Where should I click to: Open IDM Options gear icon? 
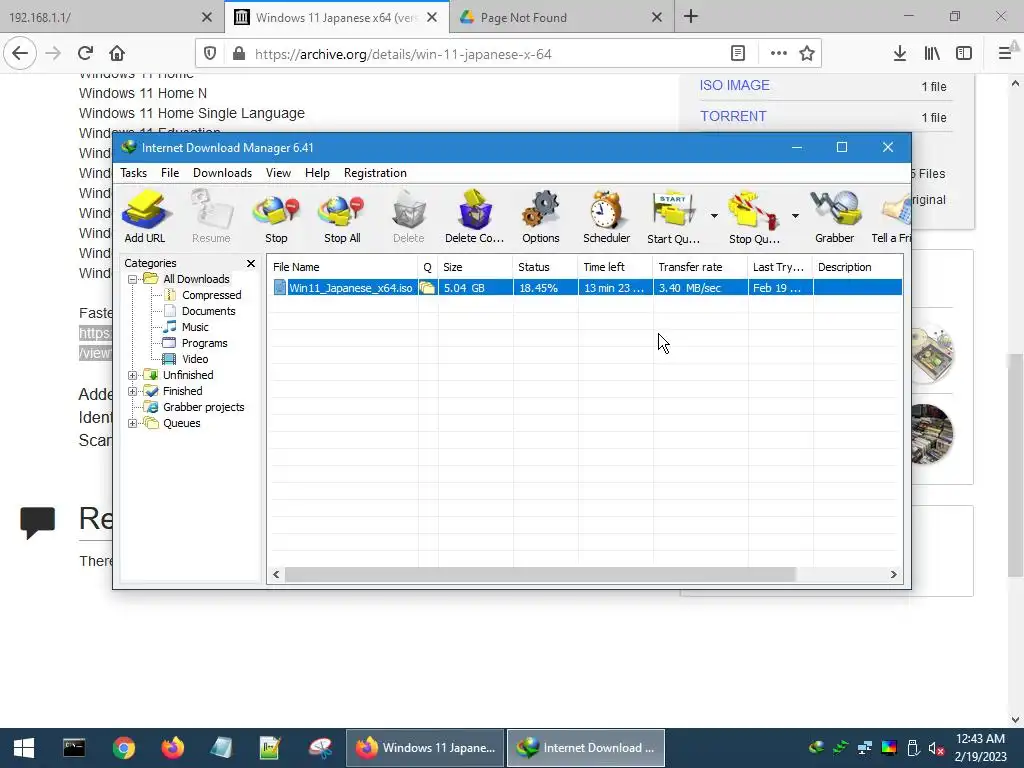point(541,217)
